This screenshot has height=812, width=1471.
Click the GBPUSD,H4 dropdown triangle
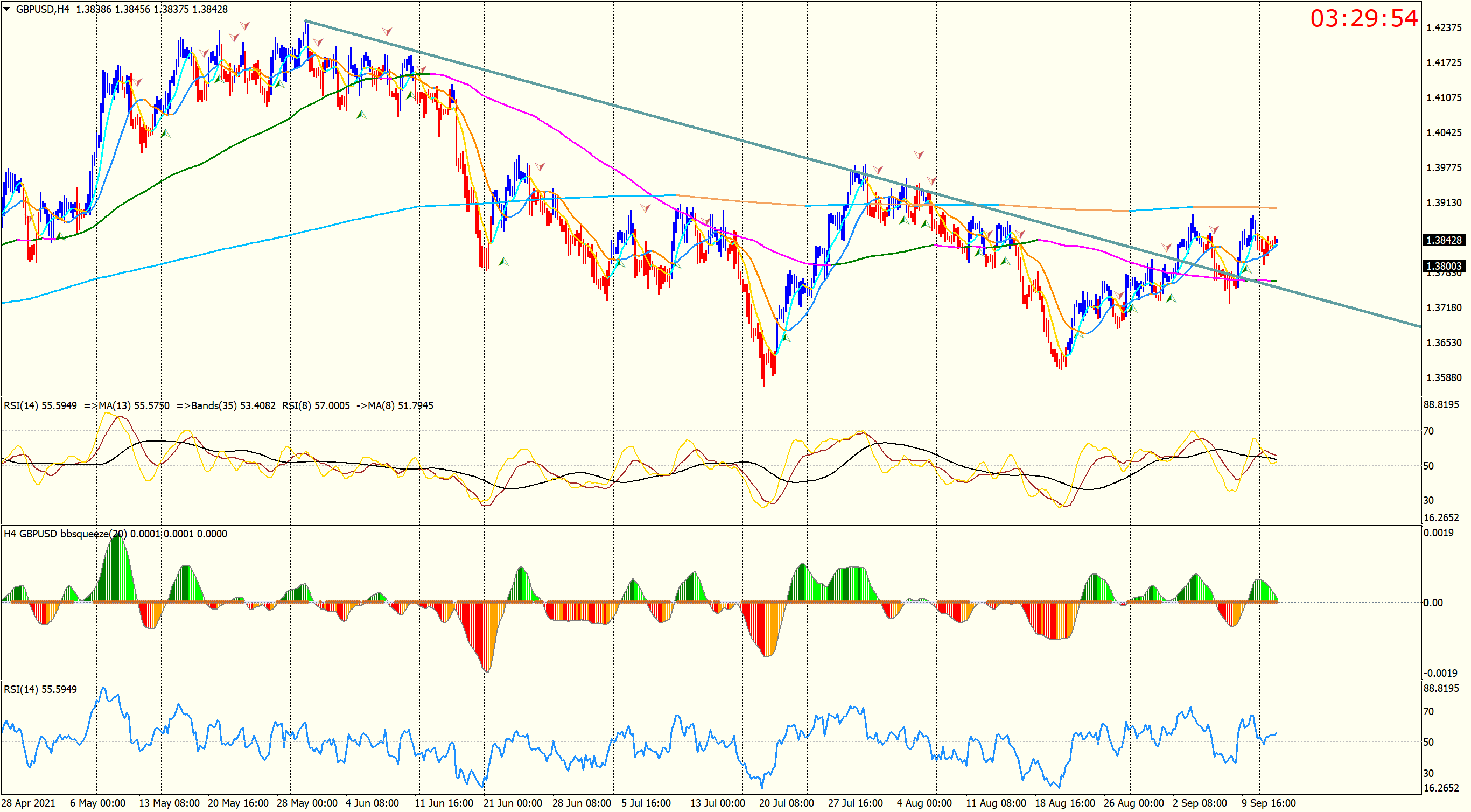pyautogui.click(x=7, y=9)
